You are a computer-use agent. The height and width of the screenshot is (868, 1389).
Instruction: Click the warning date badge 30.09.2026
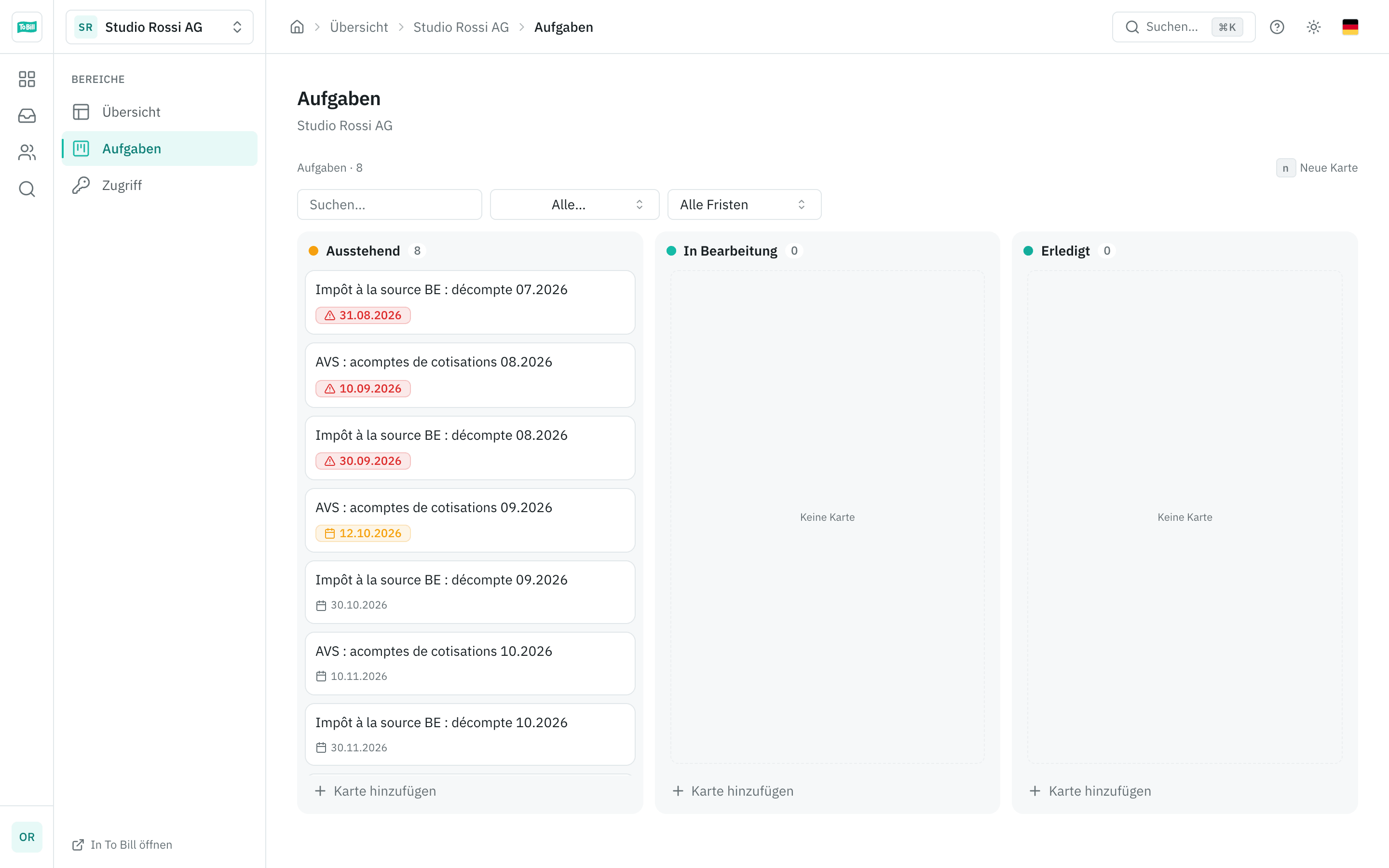click(x=363, y=461)
